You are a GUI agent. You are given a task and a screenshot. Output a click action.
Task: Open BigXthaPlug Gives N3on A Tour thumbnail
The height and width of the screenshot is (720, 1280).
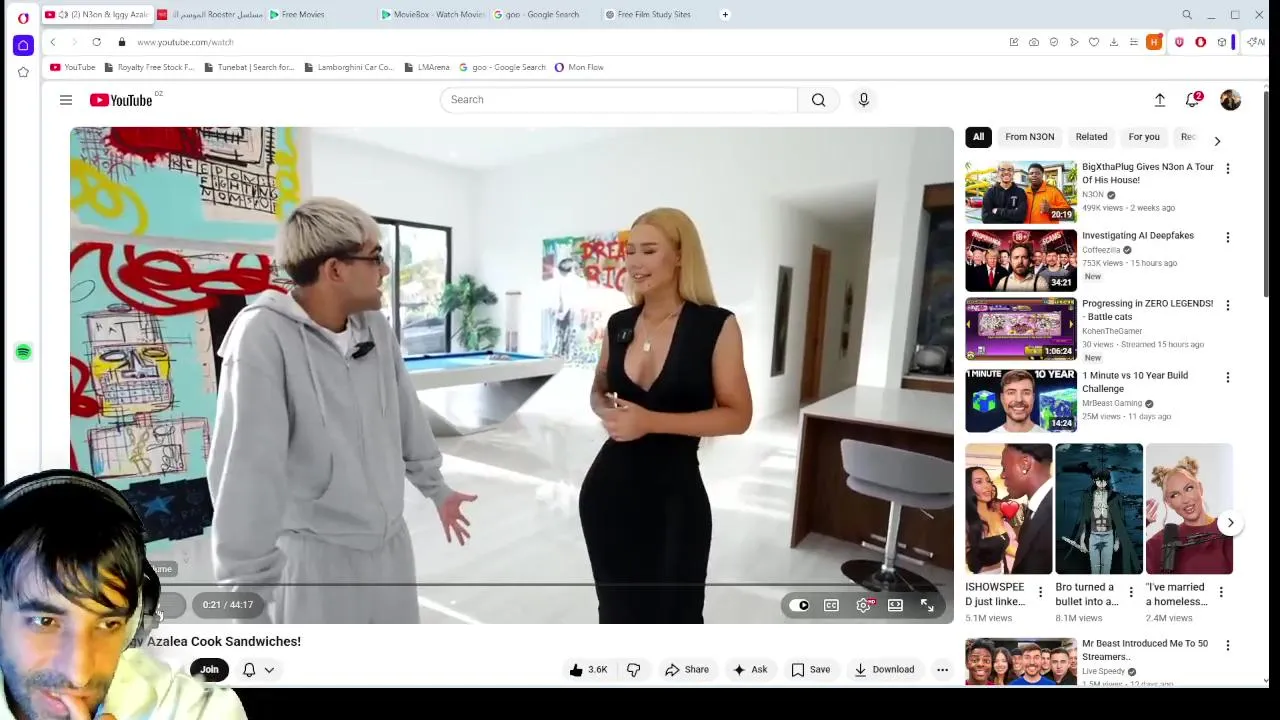(x=1020, y=191)
